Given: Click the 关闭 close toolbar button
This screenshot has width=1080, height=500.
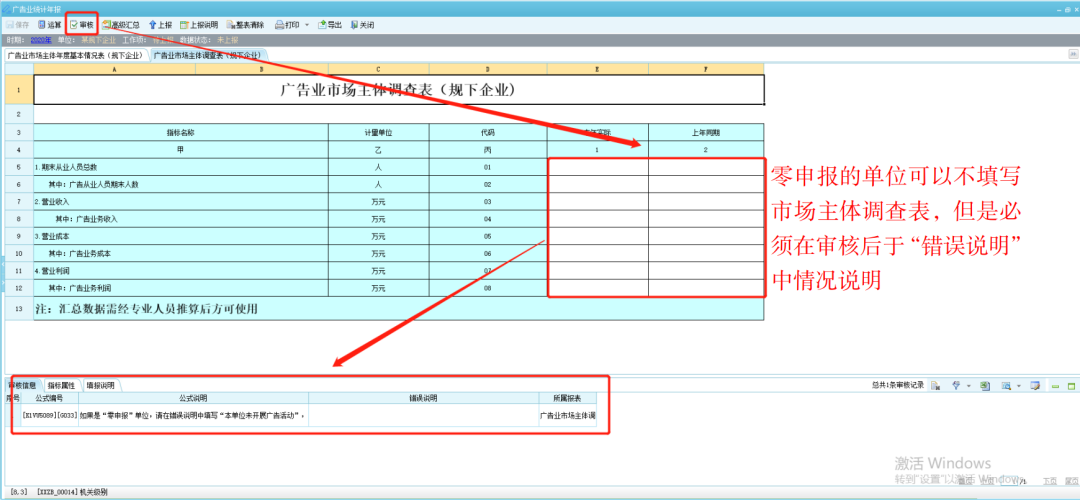Looking at the screenshot, I should (362, 25).
